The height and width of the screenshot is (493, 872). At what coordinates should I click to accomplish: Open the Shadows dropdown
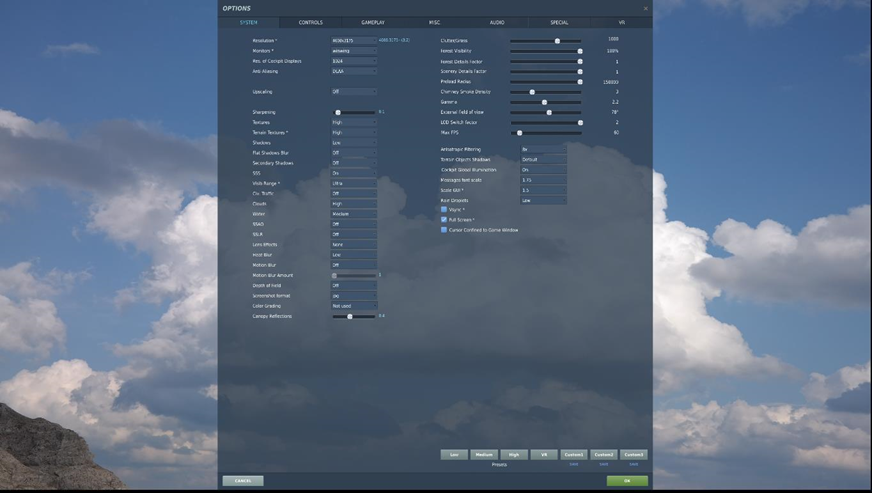354,143
